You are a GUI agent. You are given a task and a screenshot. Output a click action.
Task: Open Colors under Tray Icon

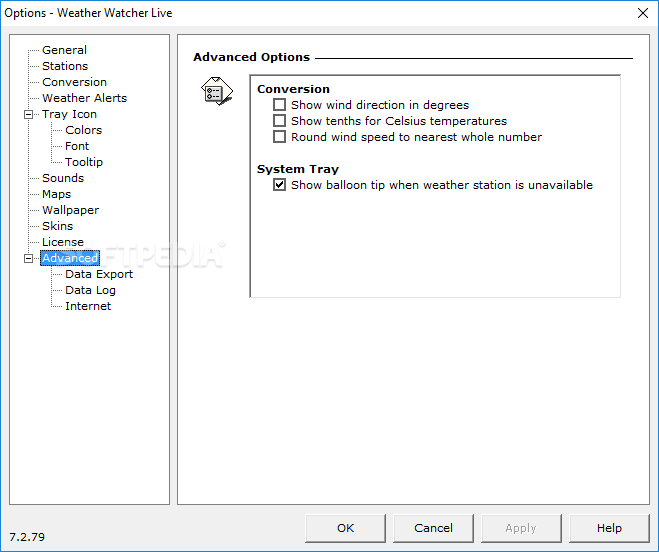click(83, 130)
